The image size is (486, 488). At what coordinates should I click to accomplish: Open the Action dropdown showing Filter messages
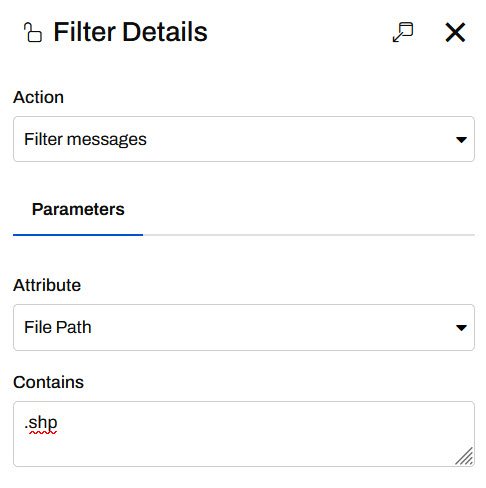pyautogui.click(x=244, y=139)
